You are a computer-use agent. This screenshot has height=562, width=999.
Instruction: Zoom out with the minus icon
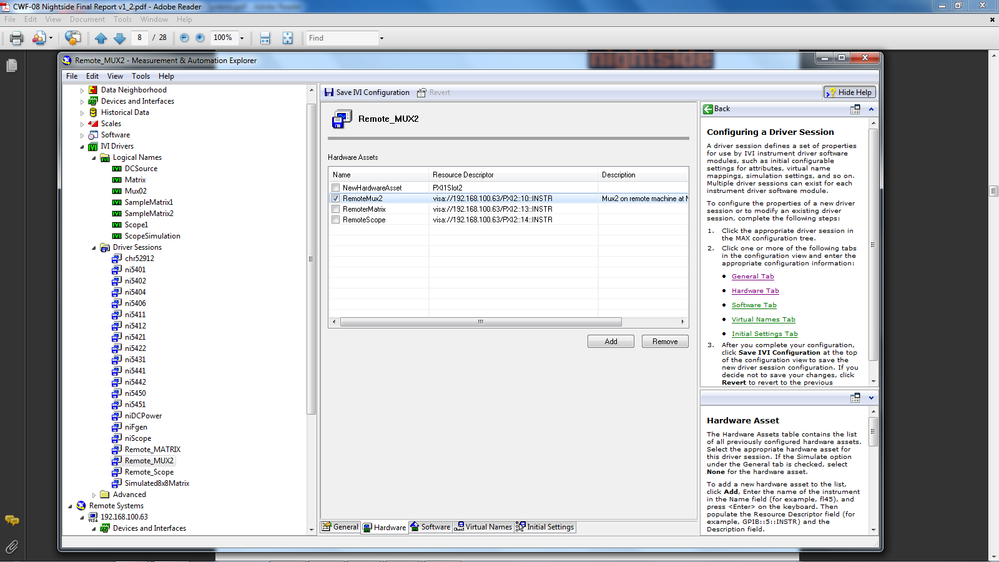click(x=184, y=38)
